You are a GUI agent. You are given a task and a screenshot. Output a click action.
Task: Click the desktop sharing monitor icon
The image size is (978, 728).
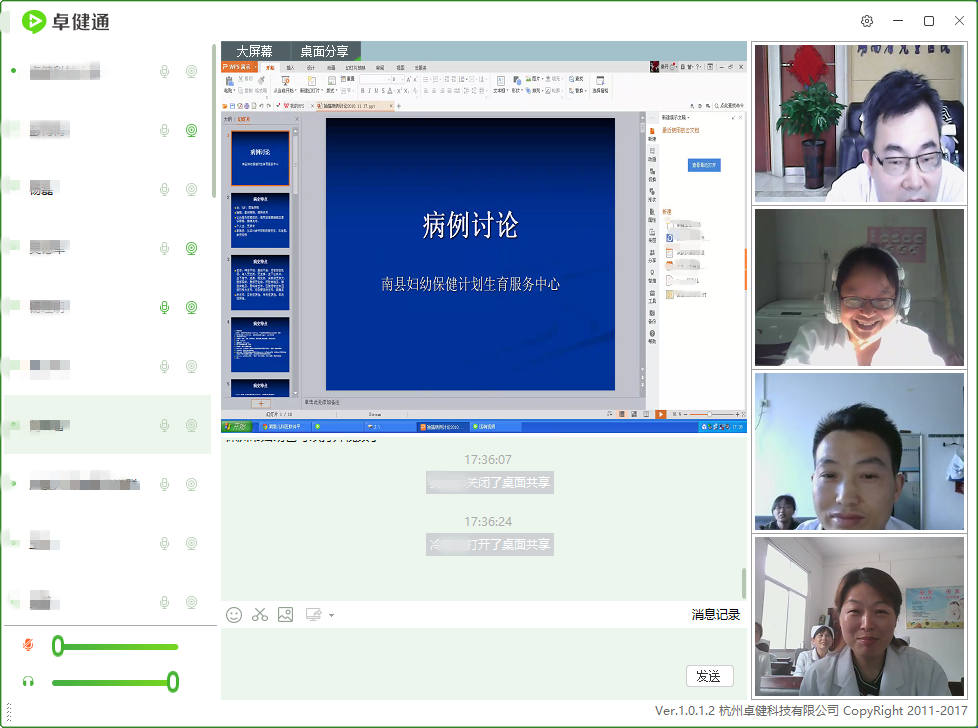point(313,615)
